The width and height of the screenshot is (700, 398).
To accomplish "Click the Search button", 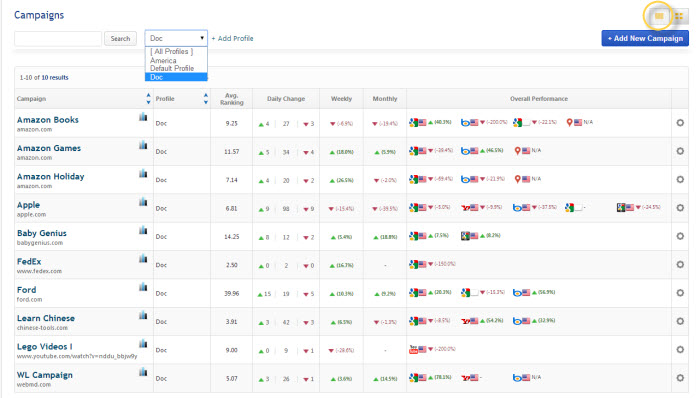I will pos(120,39).
